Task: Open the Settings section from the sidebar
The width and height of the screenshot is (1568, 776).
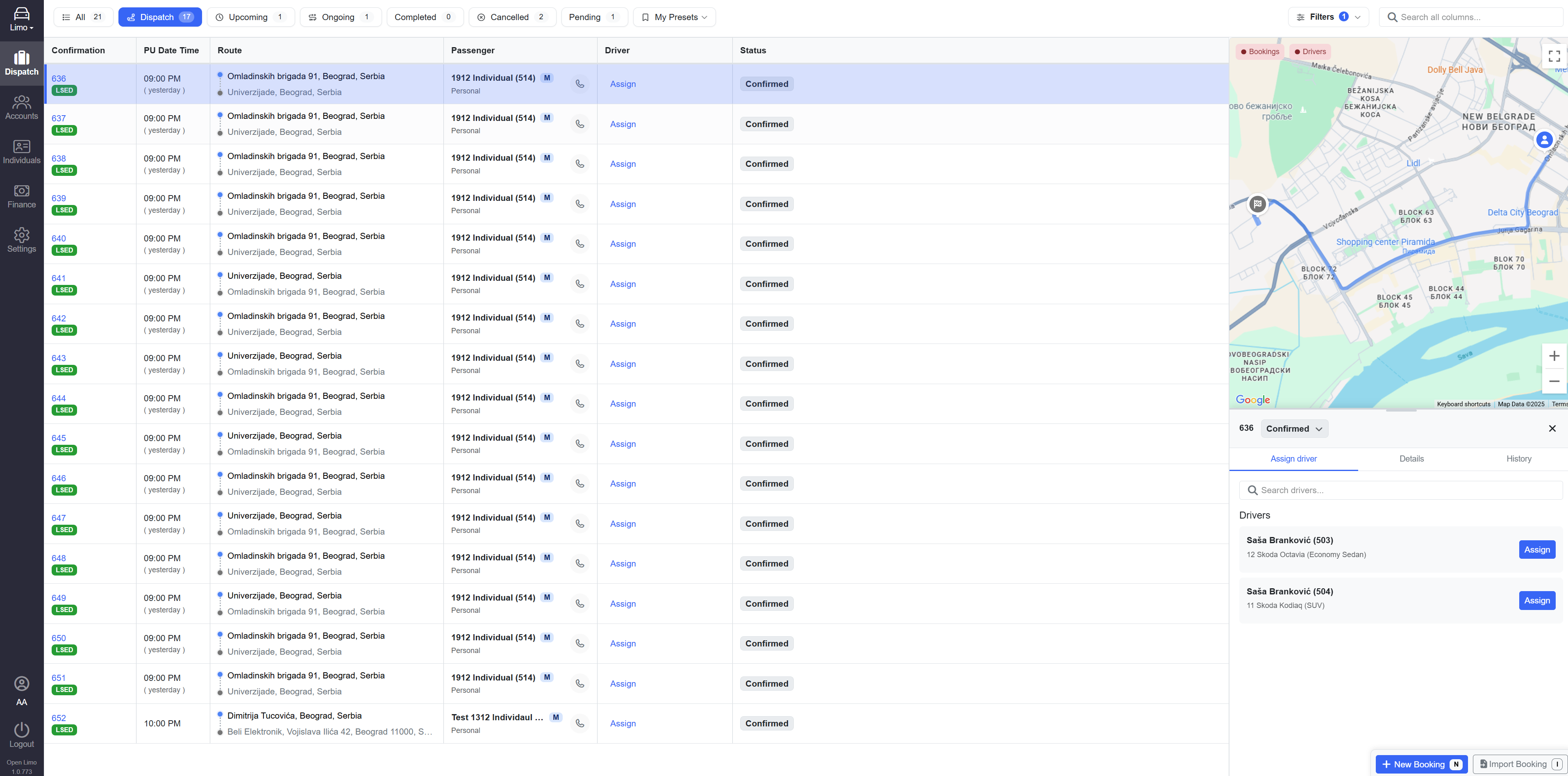Action: [21, 240]
